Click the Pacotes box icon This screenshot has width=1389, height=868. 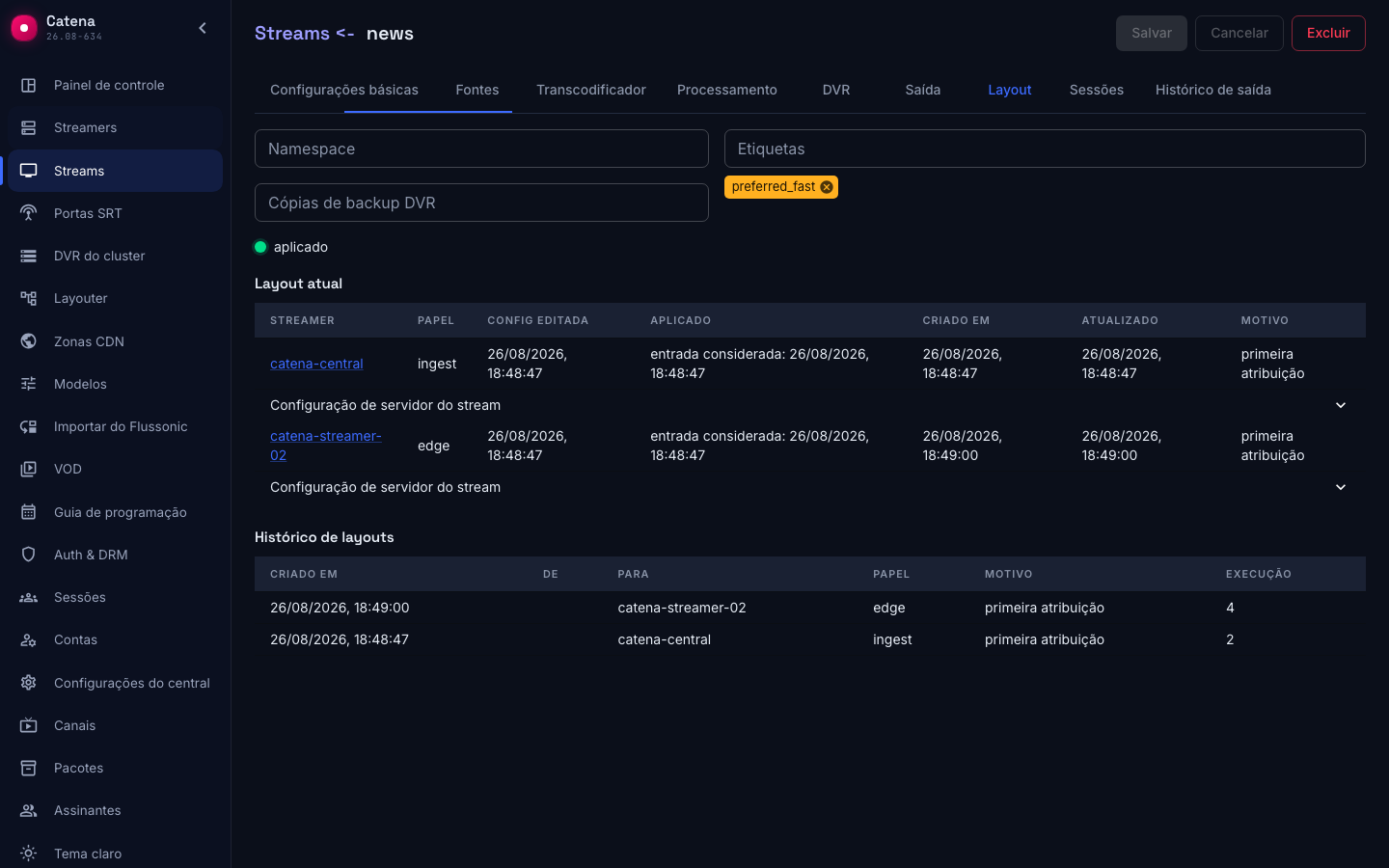tap(29, 768)
